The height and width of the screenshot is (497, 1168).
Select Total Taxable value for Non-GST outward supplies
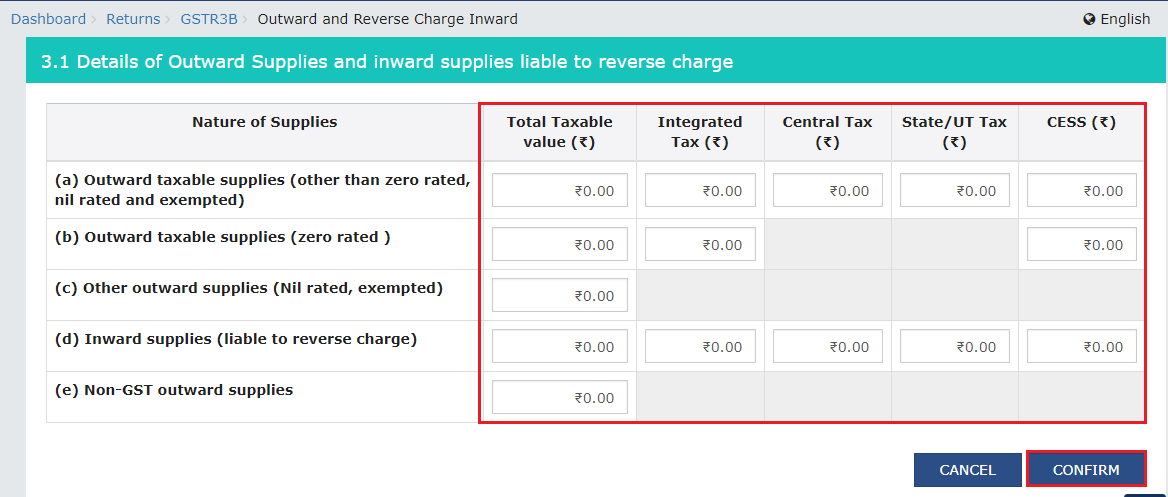559,397
